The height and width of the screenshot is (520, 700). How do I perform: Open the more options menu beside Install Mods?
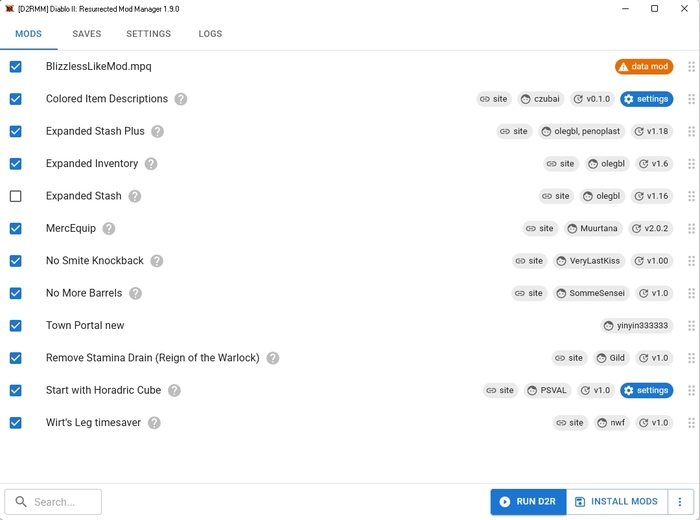680,502
